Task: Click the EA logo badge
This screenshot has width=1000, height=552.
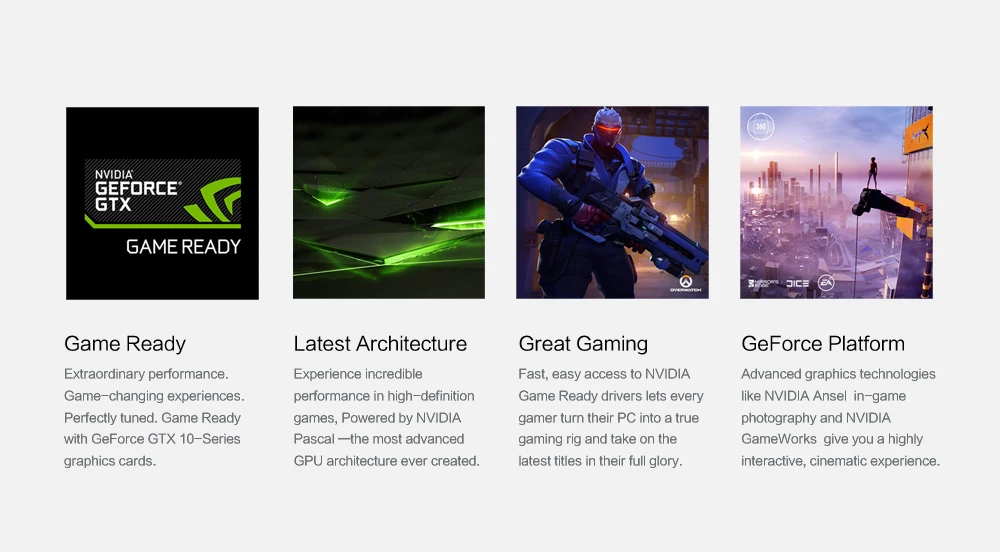Action: click(826, 282)
